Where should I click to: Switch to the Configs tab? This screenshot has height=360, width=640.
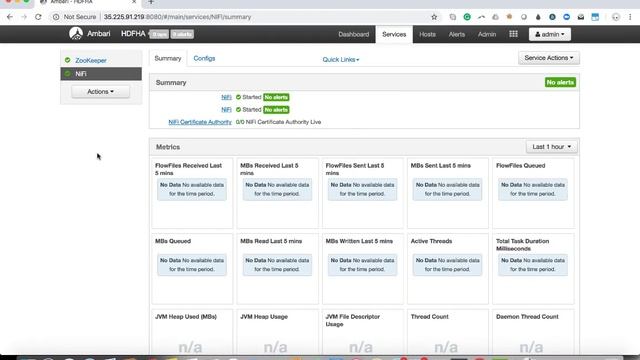204,58
